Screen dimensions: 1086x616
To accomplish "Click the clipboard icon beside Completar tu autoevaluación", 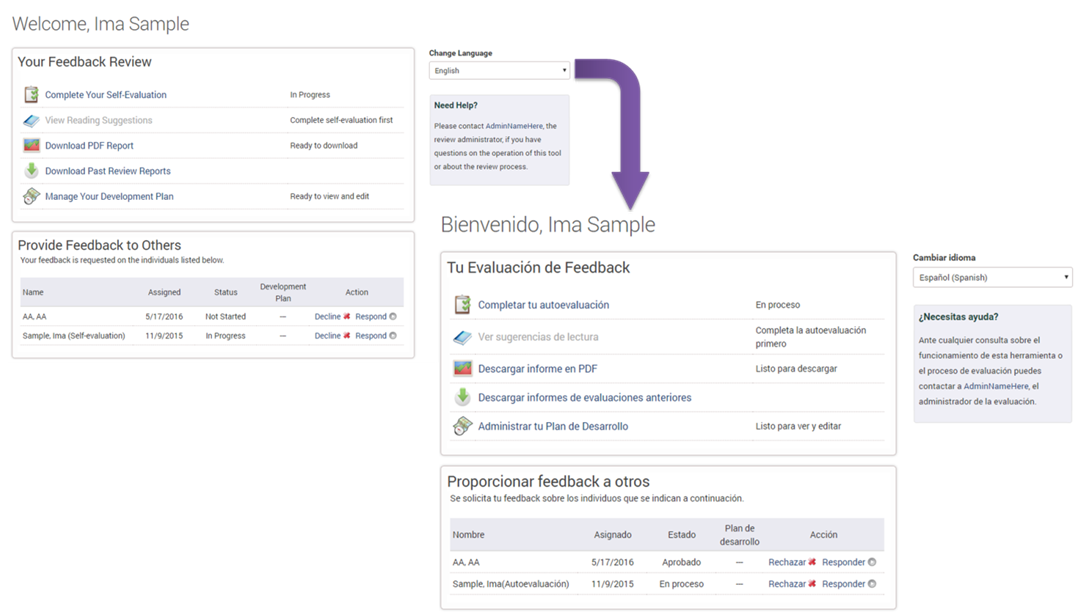I will pyautogui.click(x=462, y=305).
